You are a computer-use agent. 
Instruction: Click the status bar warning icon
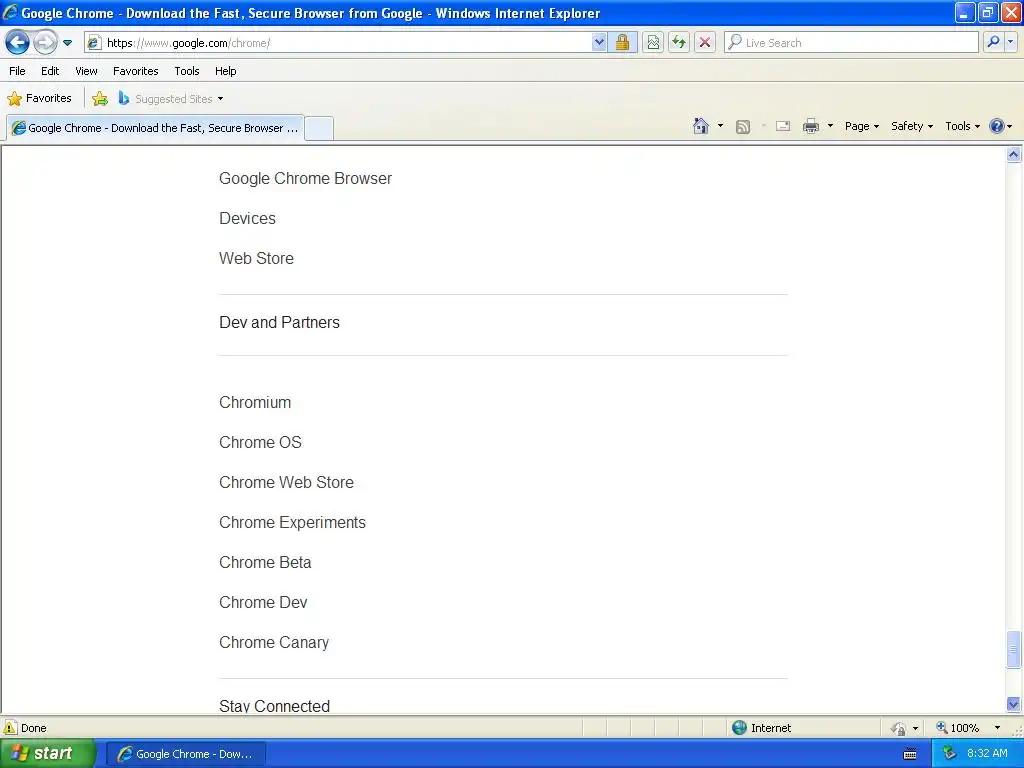(x=10, y=728)
